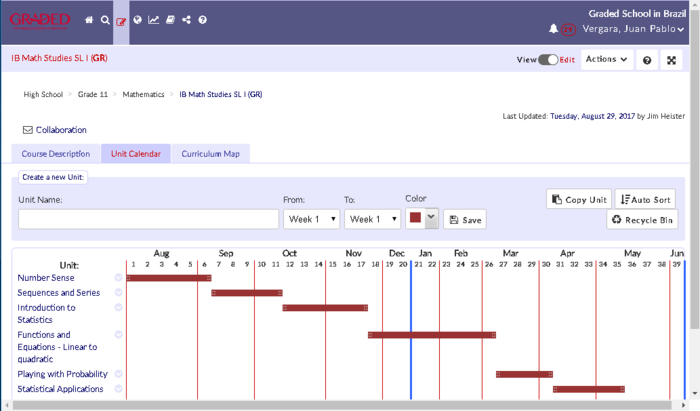Toggle the circle beside Number Sense unit
This screenshot has height=411, width=700.
(x=118, y=278)
